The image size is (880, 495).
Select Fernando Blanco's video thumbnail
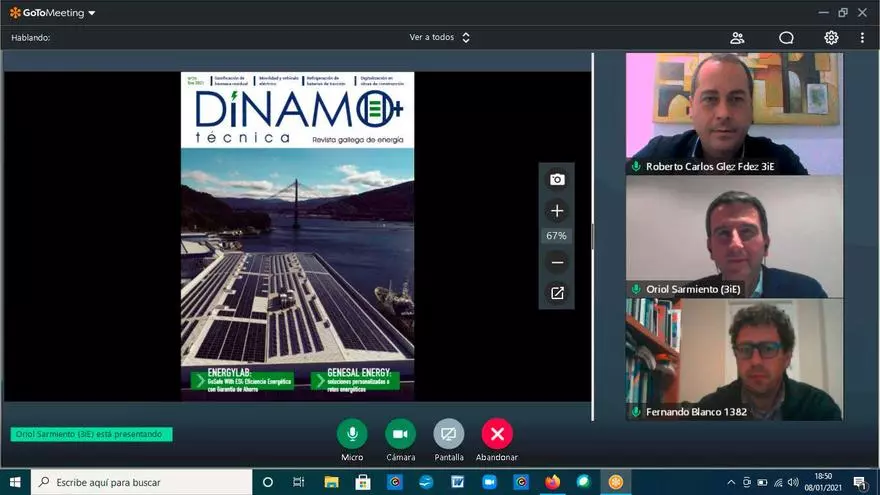click(734, 360)
